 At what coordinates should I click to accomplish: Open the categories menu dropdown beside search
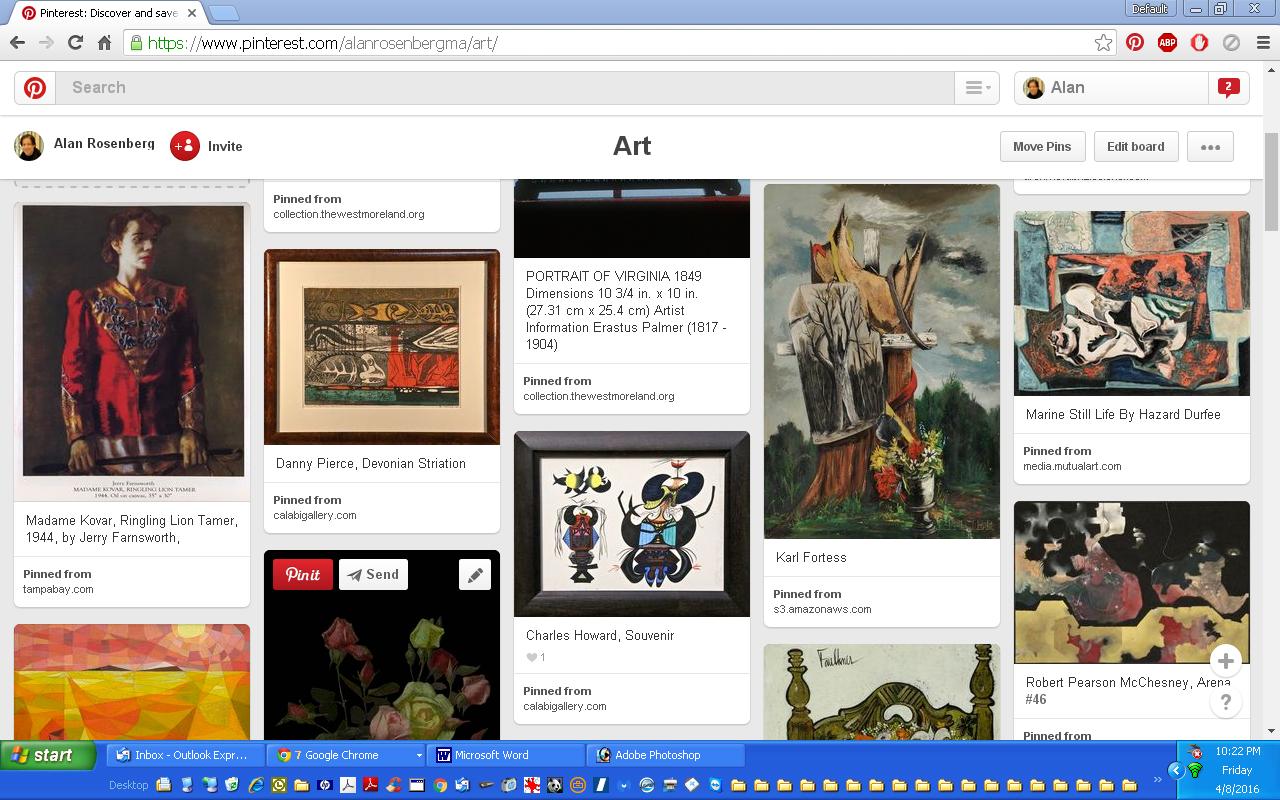(977, 88)
